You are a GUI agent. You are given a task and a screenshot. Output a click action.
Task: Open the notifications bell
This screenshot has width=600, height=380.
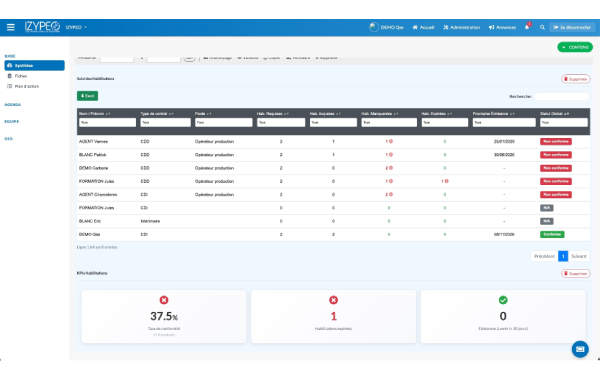[x=527, y=27]
